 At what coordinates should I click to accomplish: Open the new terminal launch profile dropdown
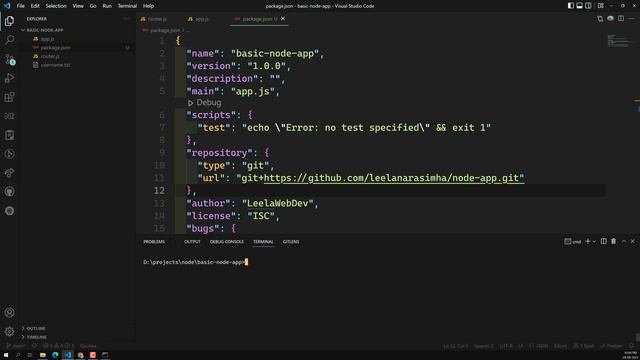coord(594,242)
